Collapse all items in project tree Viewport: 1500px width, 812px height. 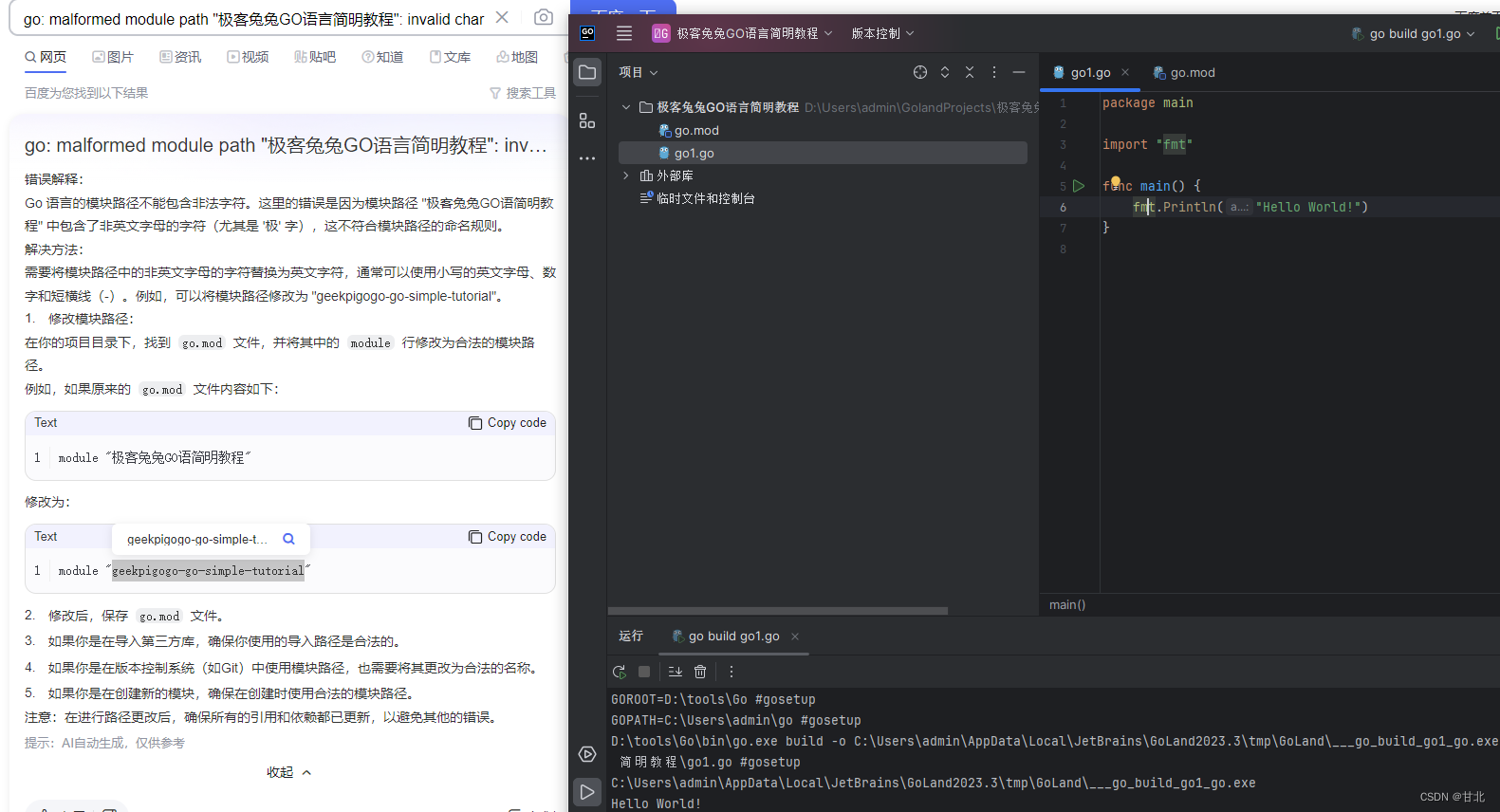970,72
